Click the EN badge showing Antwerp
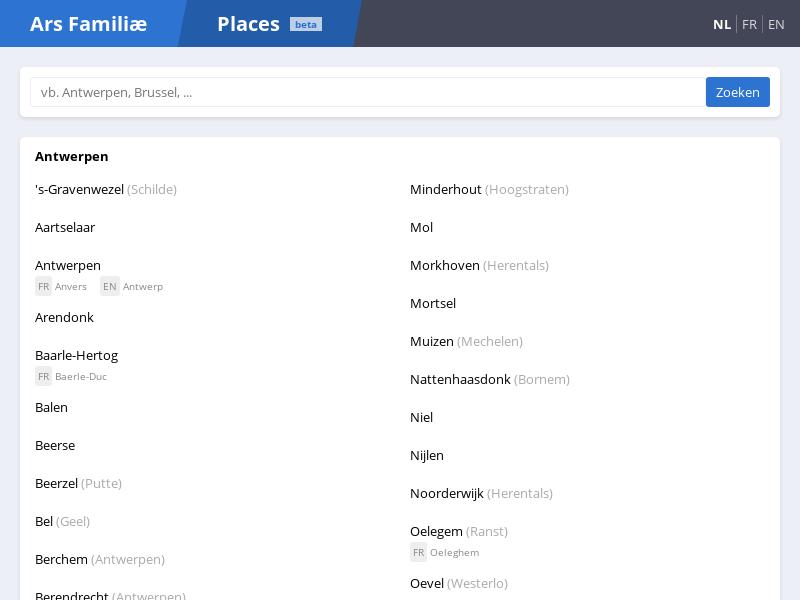The height and width of the screenshot is (600, 800). [110, 286]
